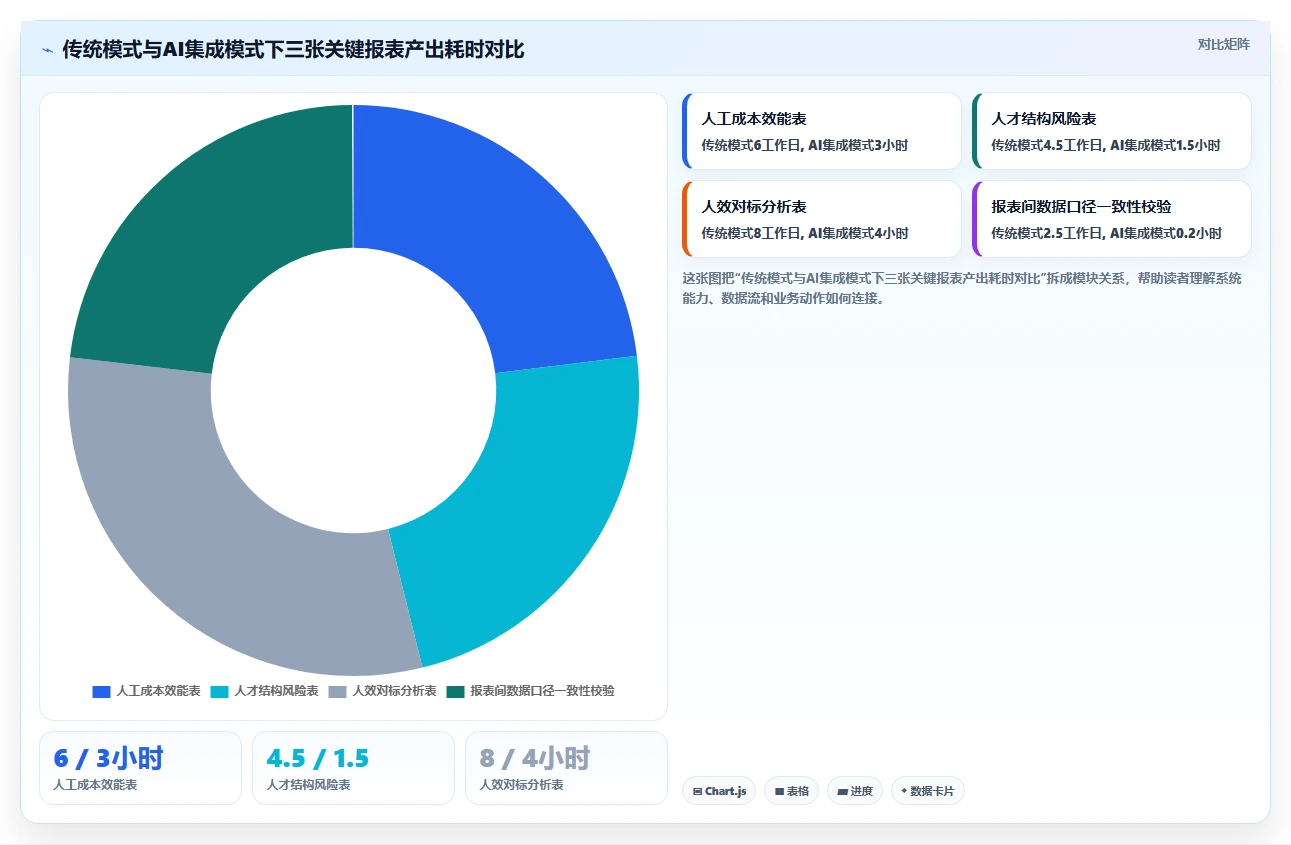Click the icon inside the 进度 tag

tap(842, 791)
